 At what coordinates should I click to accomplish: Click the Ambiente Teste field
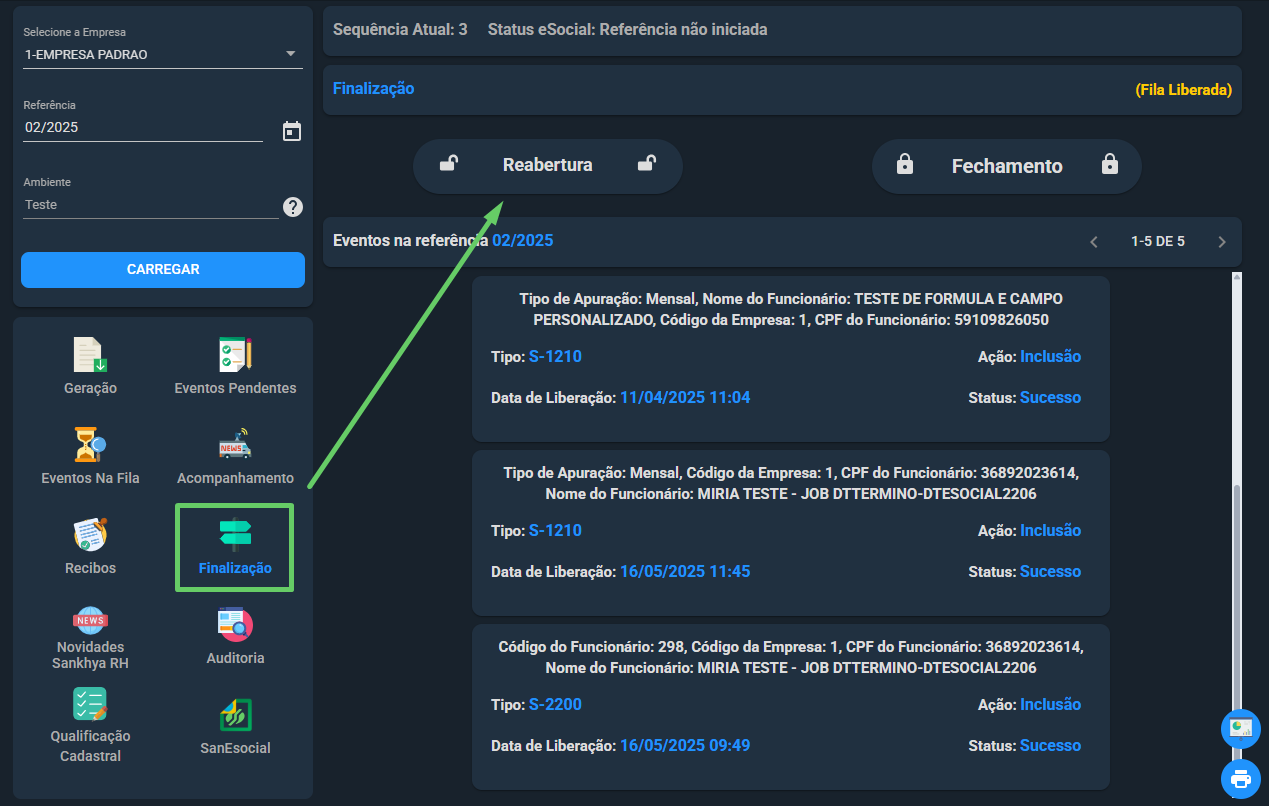(151, 205)
